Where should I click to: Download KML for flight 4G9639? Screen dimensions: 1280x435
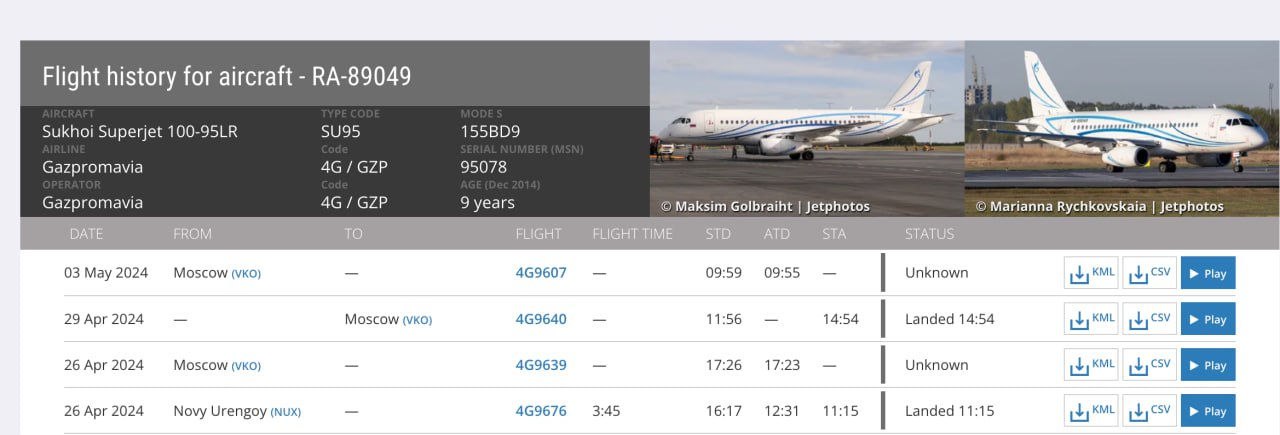[x=1091, y=365]
